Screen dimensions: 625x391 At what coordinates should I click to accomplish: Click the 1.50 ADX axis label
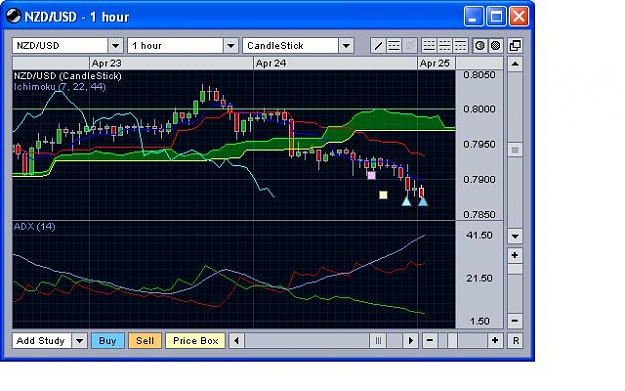479,321
